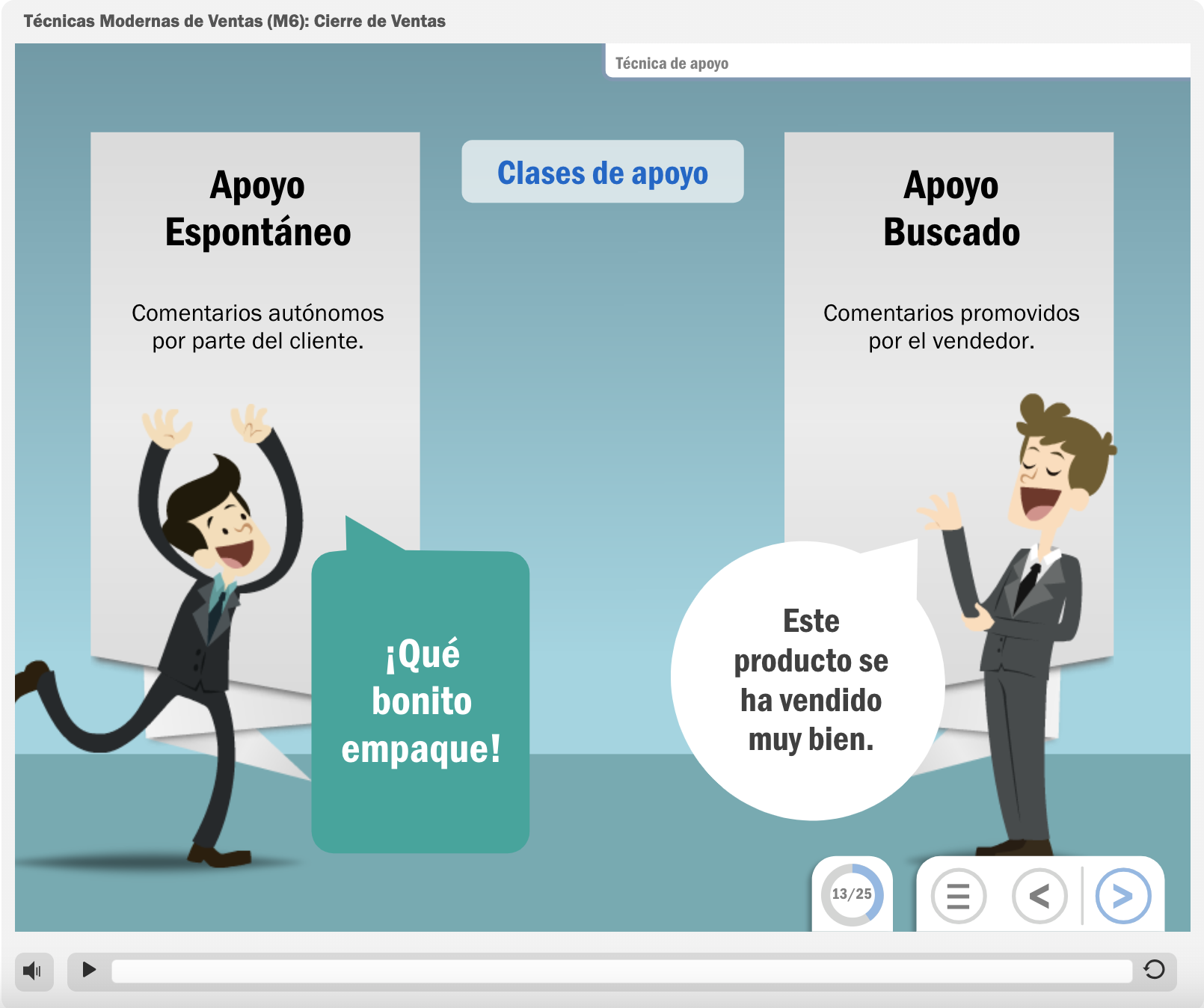
Task: Click the 'Clases de apoyo' label
Action: click(x=602, y=172)
